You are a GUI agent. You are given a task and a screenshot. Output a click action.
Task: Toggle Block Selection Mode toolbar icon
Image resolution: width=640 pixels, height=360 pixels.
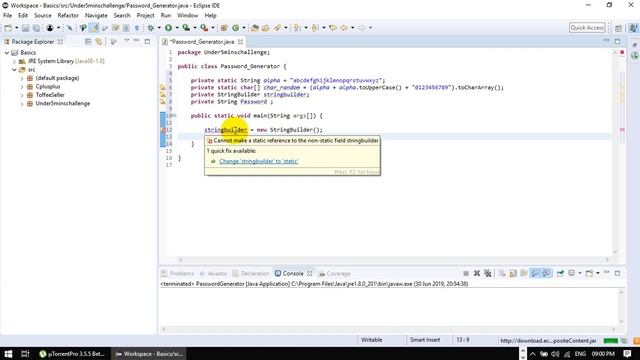point(126,28)
